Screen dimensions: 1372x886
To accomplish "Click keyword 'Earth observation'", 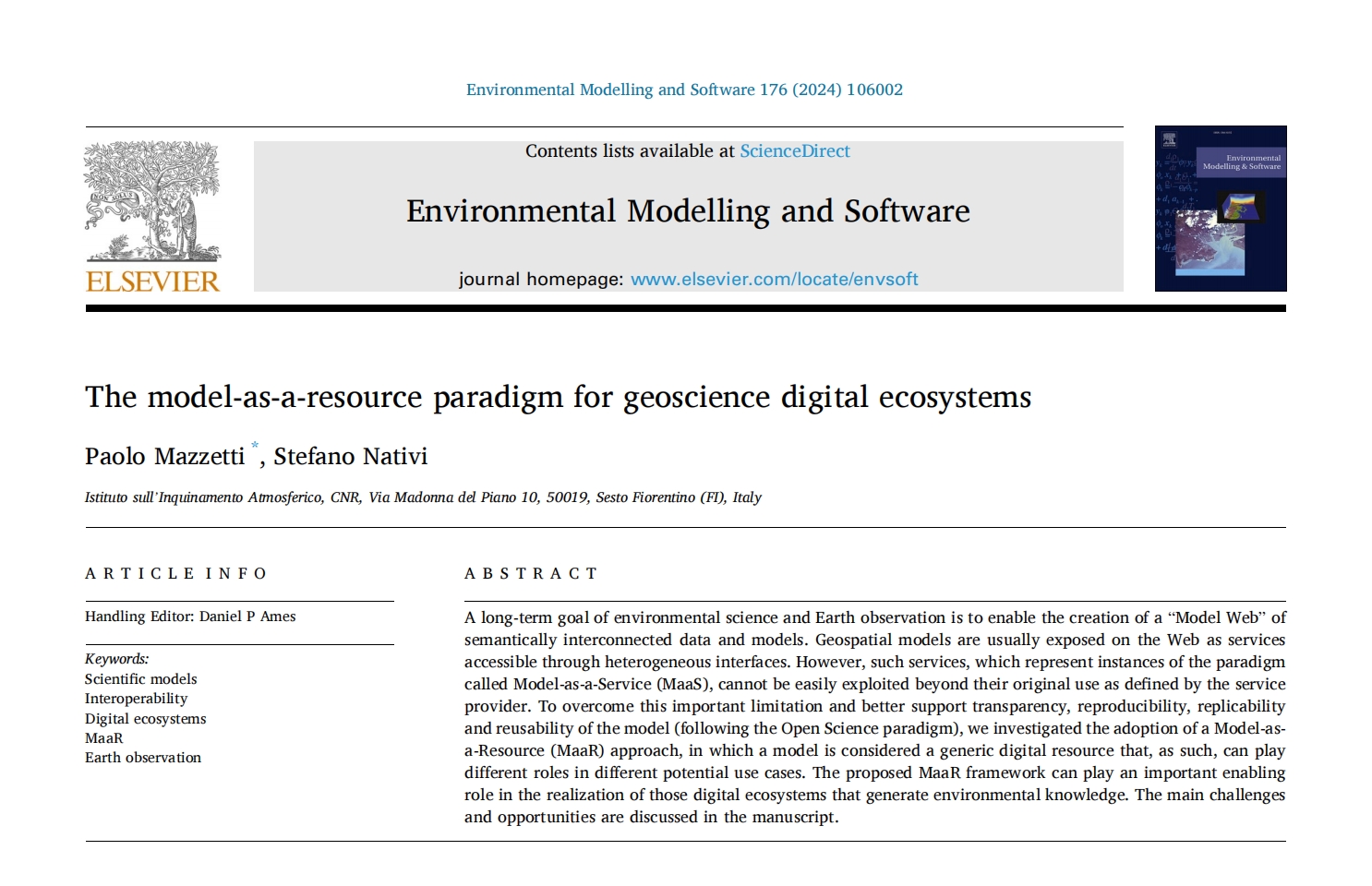I will click(x=143, y=758).
